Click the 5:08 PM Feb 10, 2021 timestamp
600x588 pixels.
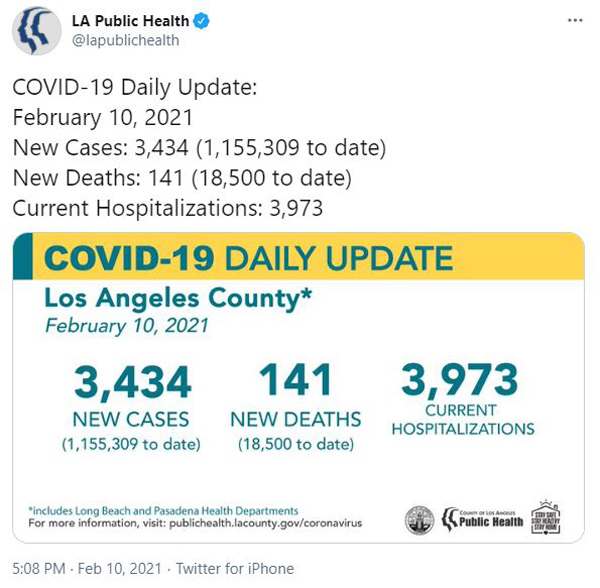click(87, 568)
